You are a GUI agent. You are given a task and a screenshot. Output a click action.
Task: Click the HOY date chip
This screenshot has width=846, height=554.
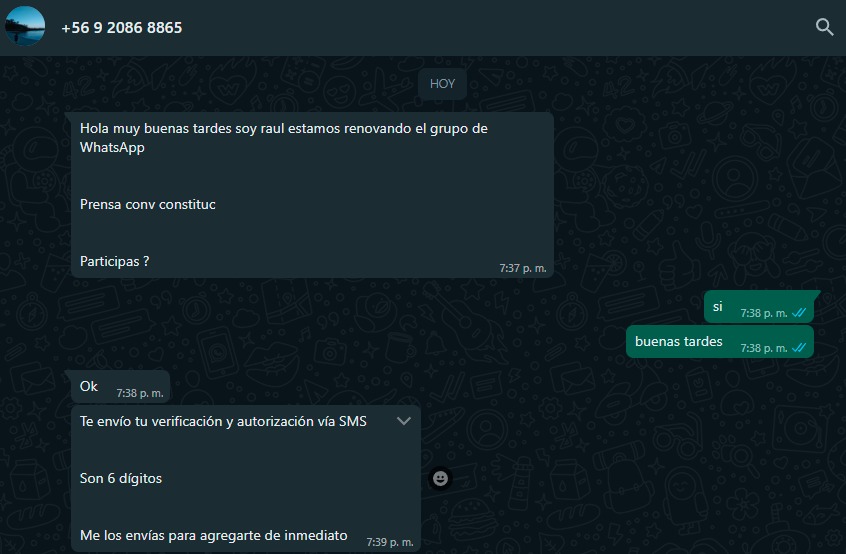(x=442, y=84)
